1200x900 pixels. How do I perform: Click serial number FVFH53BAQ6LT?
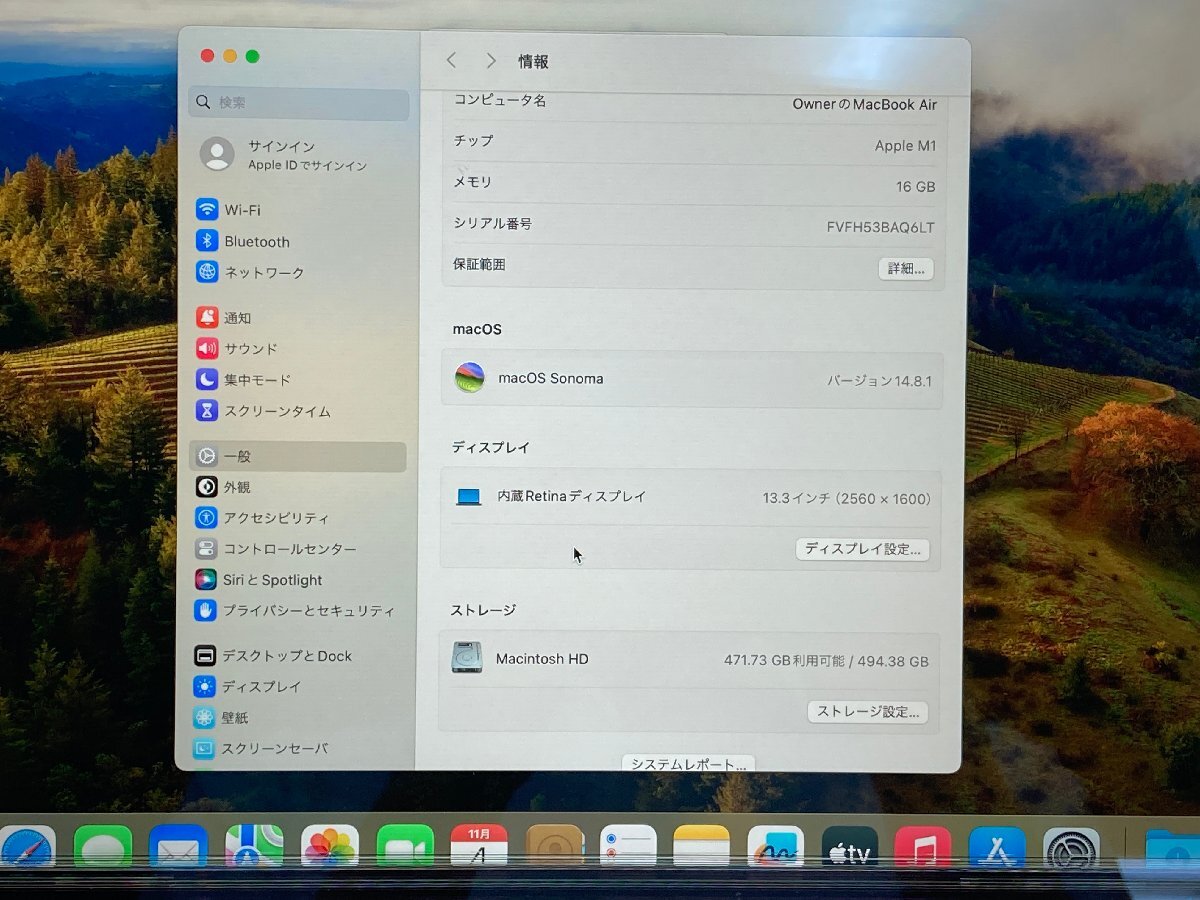click(x=880, y=228)
